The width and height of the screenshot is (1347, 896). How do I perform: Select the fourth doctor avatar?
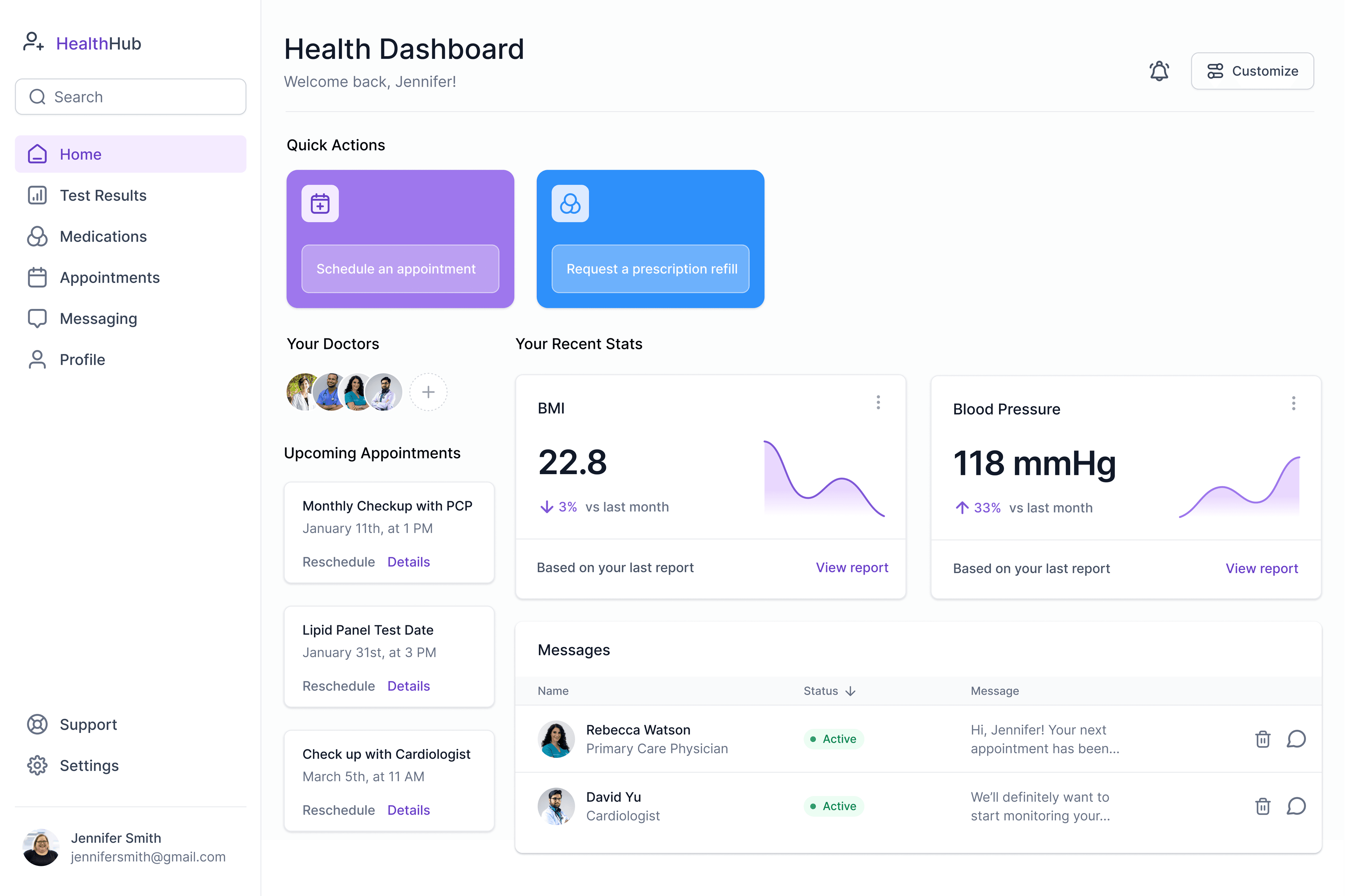tap(384, 392)
